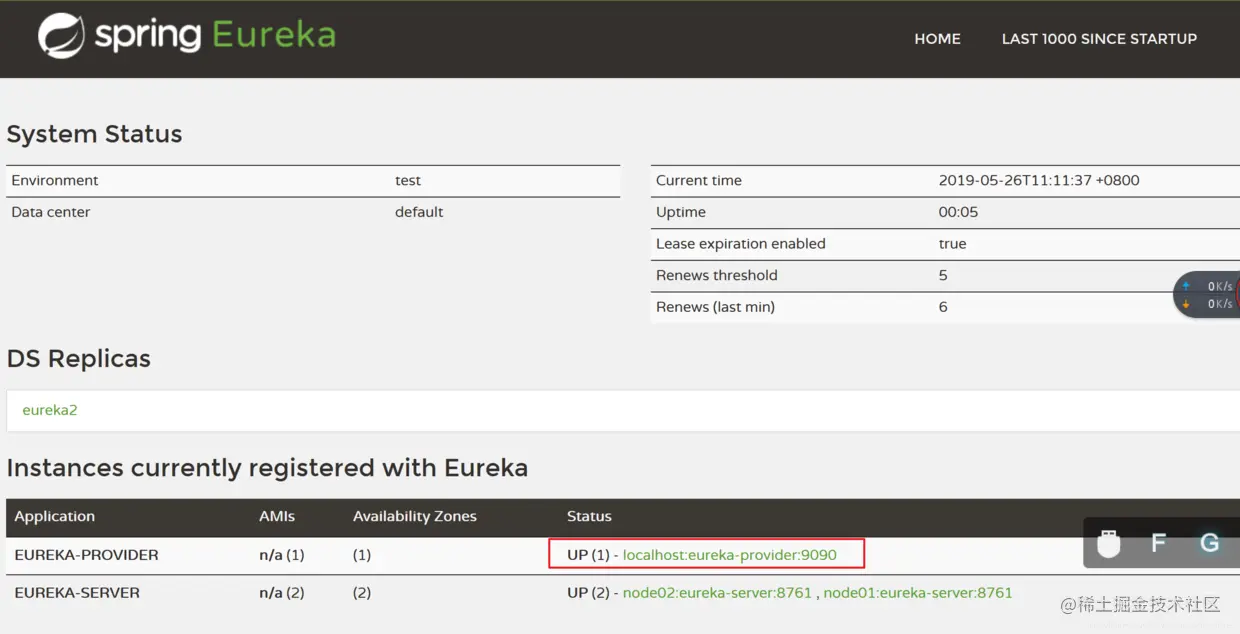Image resolution: width=1240 pixels, height=634 pixels.
Task: Select the EUREKA-PROVIDER application cell
Action: [86, 555]
